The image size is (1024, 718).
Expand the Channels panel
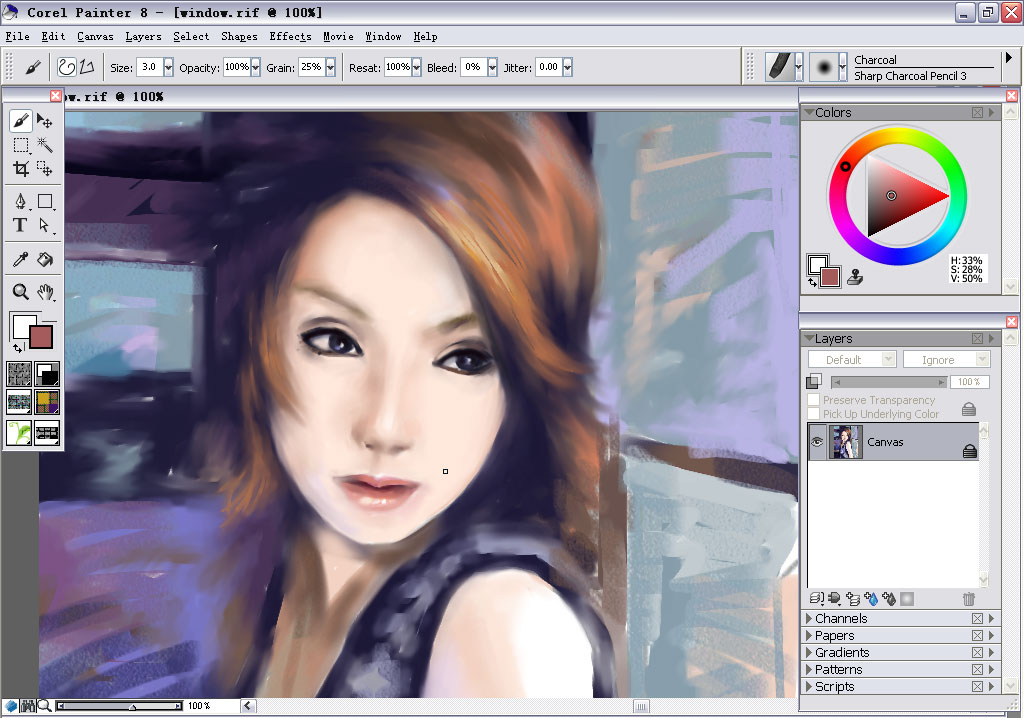click(x=809, y=619)
